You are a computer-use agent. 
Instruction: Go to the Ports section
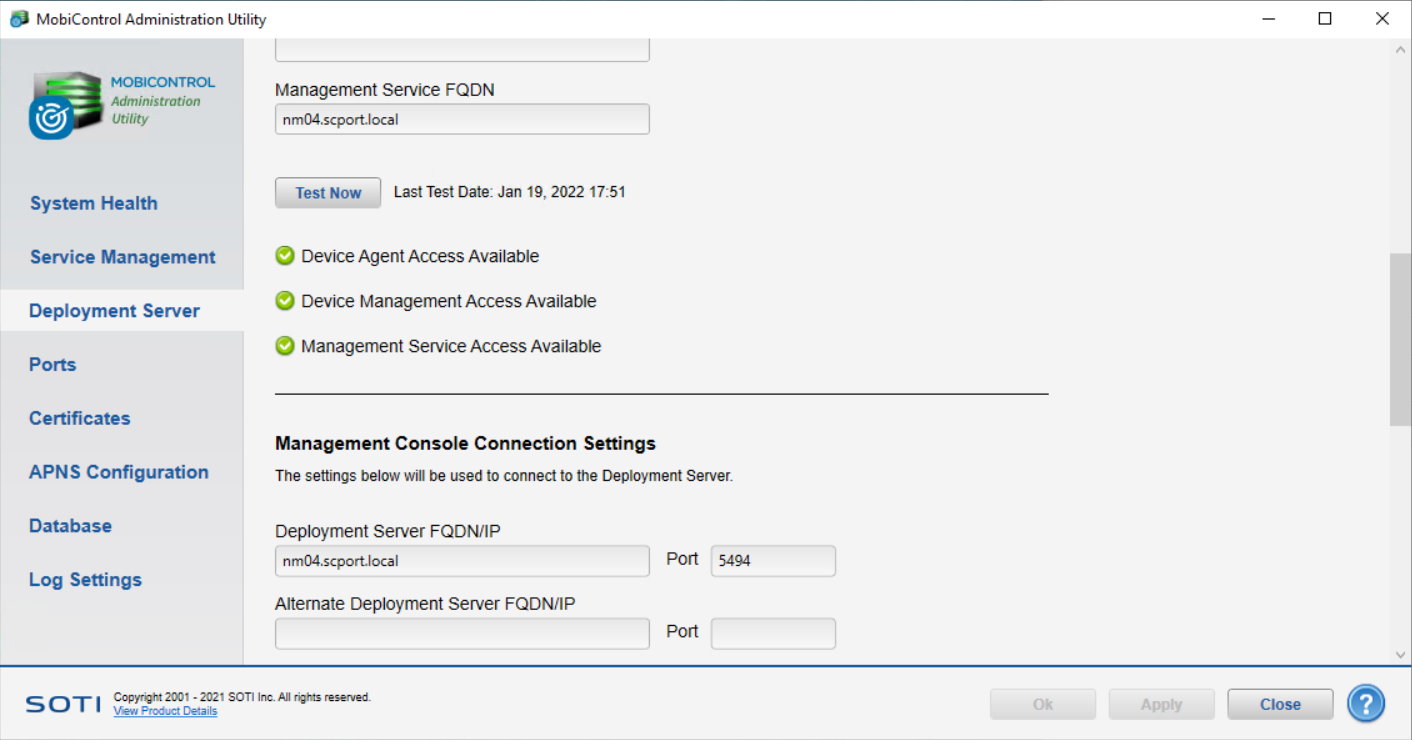point(53,365)
